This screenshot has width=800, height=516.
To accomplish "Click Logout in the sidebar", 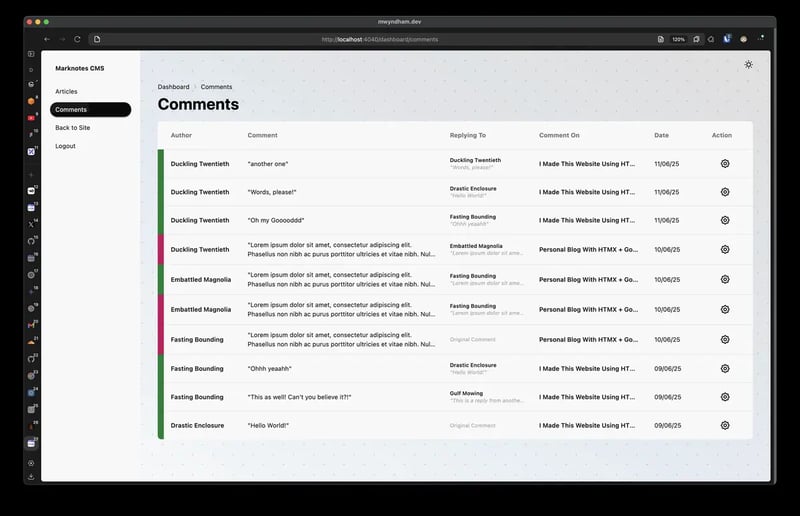I will pyautogui.click(x=65, y=146).
